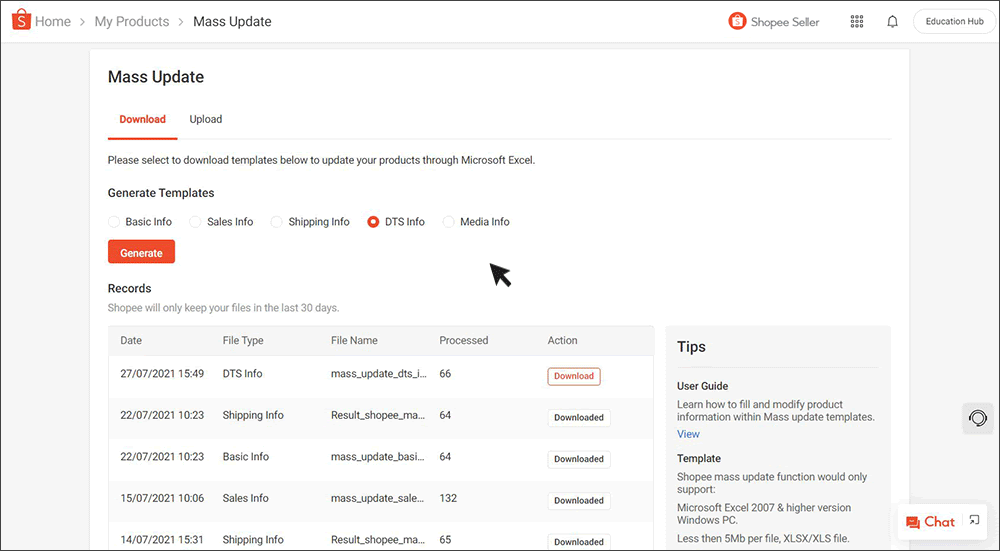Open the Education Hub
1000x551 pixels.
pos(954,22)
